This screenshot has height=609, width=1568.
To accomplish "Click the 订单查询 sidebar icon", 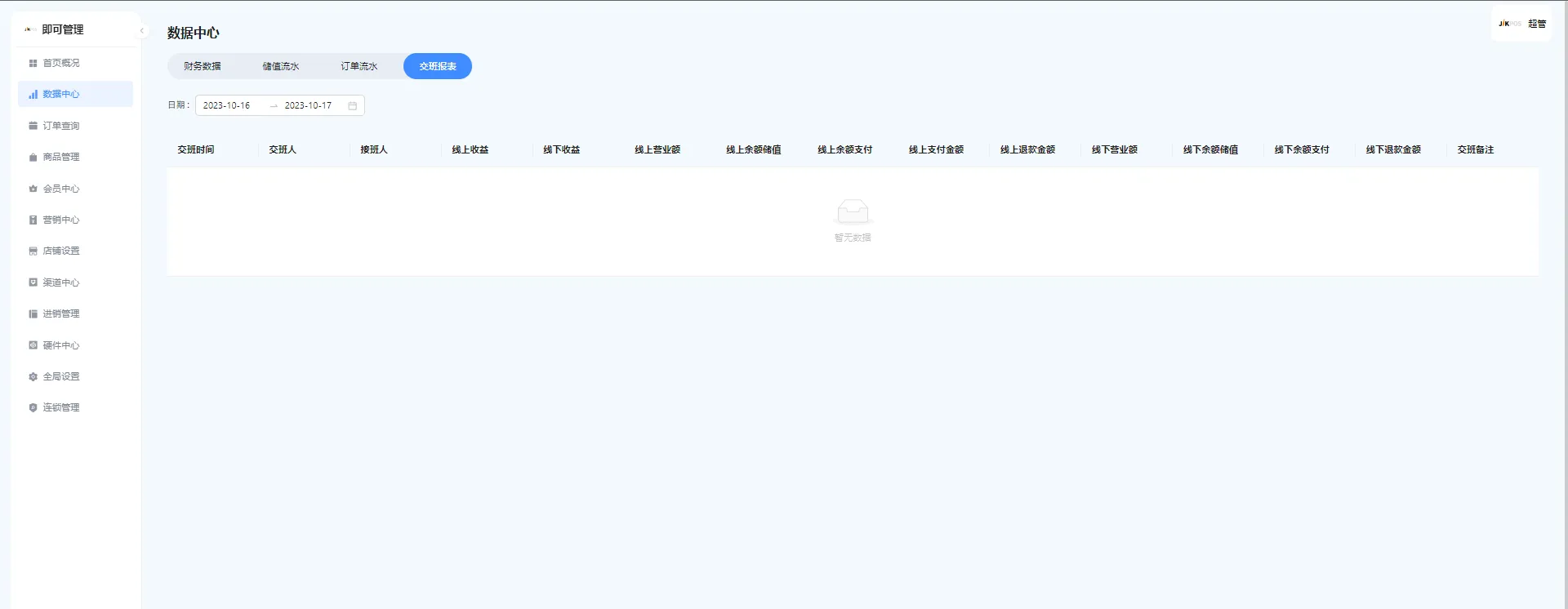I will coord(33,126).
